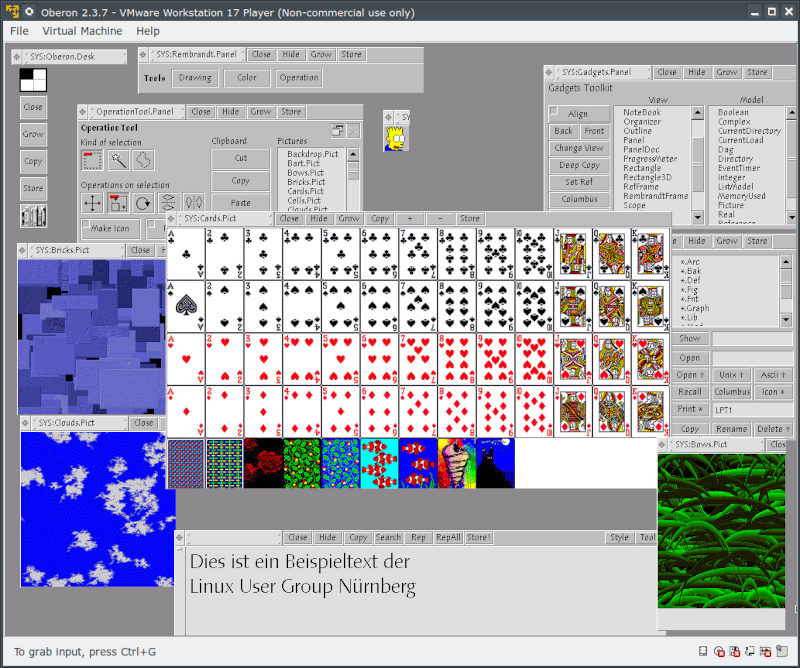Click the scroll thumb of the Pictures list
Image resolution: width=800 pixels, height=668 pixels.
353,171
